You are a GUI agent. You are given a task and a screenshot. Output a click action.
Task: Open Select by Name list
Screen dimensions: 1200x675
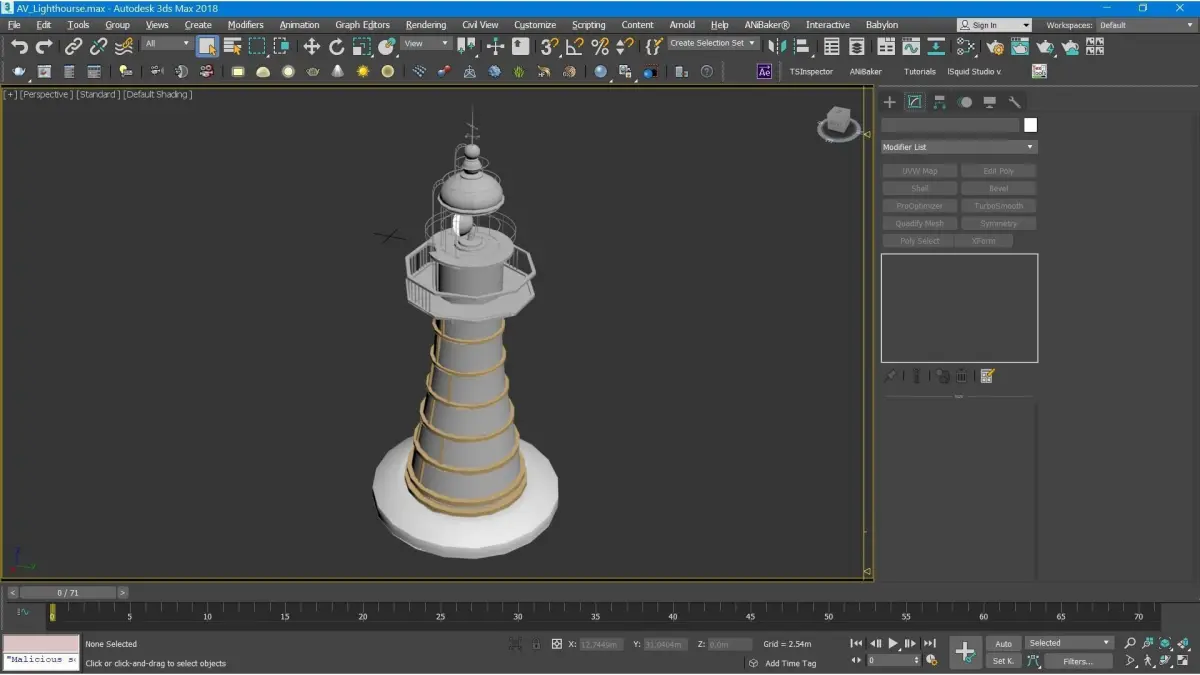232,46
